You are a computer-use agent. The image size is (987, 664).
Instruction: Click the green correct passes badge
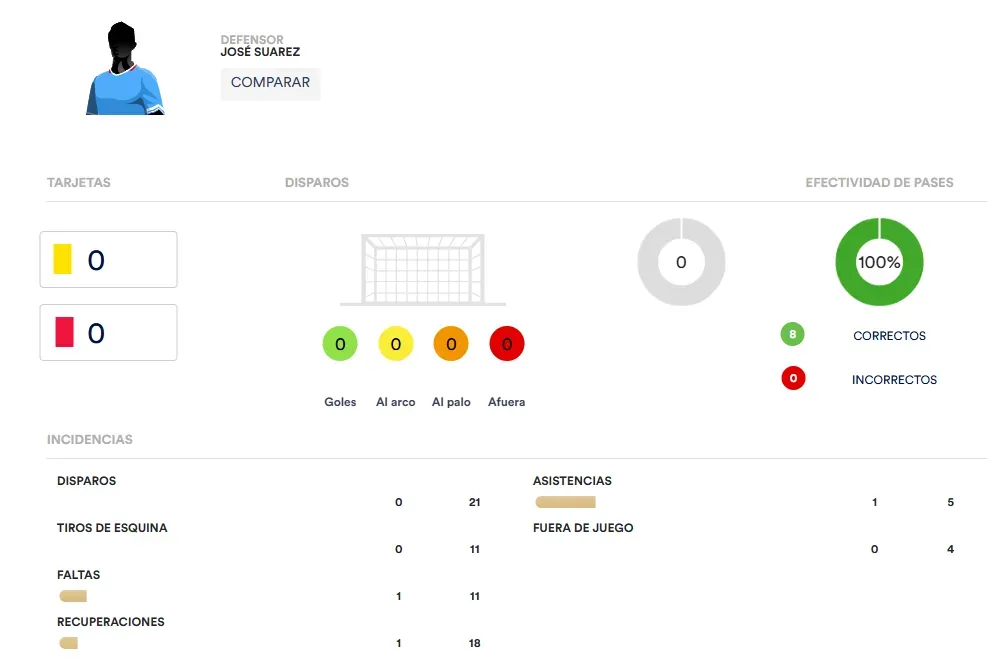pos(792,334)
